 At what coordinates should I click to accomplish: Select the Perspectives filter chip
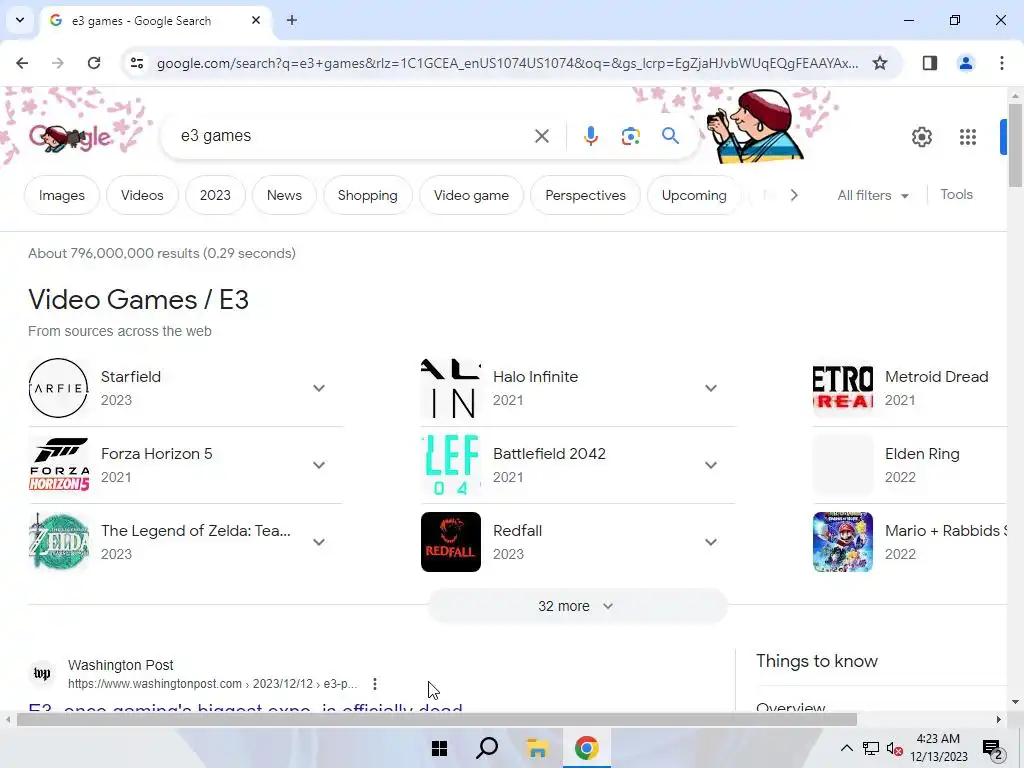(x=585, y=195)
